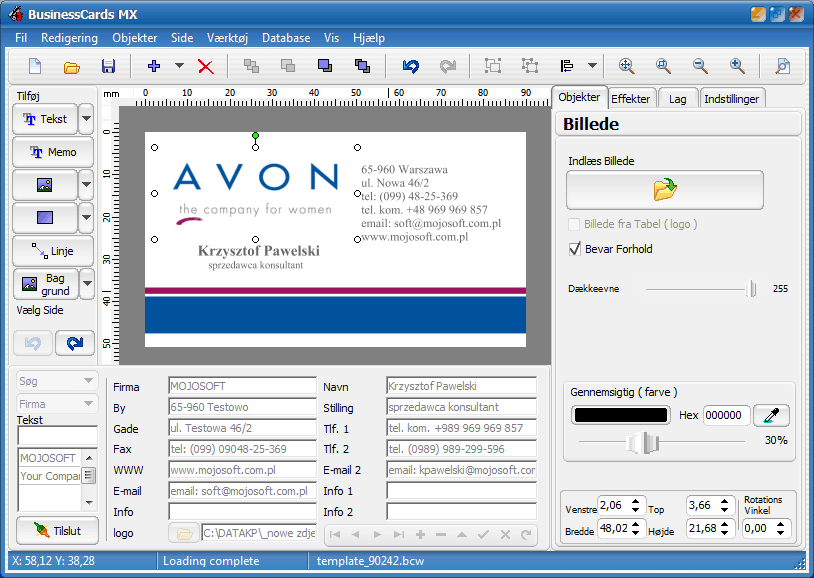This screenshot has height=578, width=814.
Task: Open file with the folder toolbar icon
Action: pyautogui.click(x=72, y=67)
